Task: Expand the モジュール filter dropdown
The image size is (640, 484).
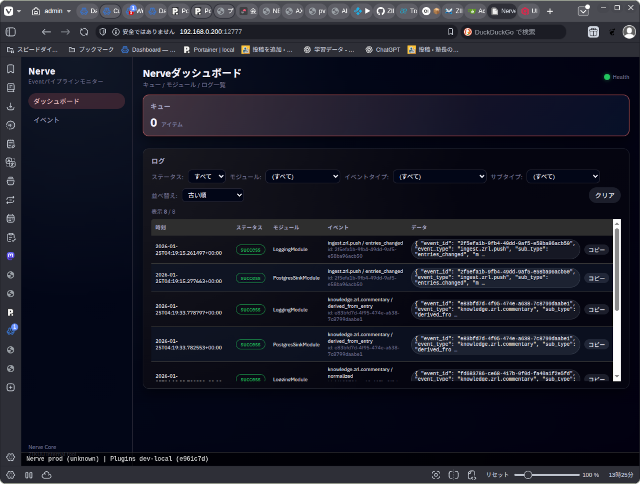Action: pos(302,176)
